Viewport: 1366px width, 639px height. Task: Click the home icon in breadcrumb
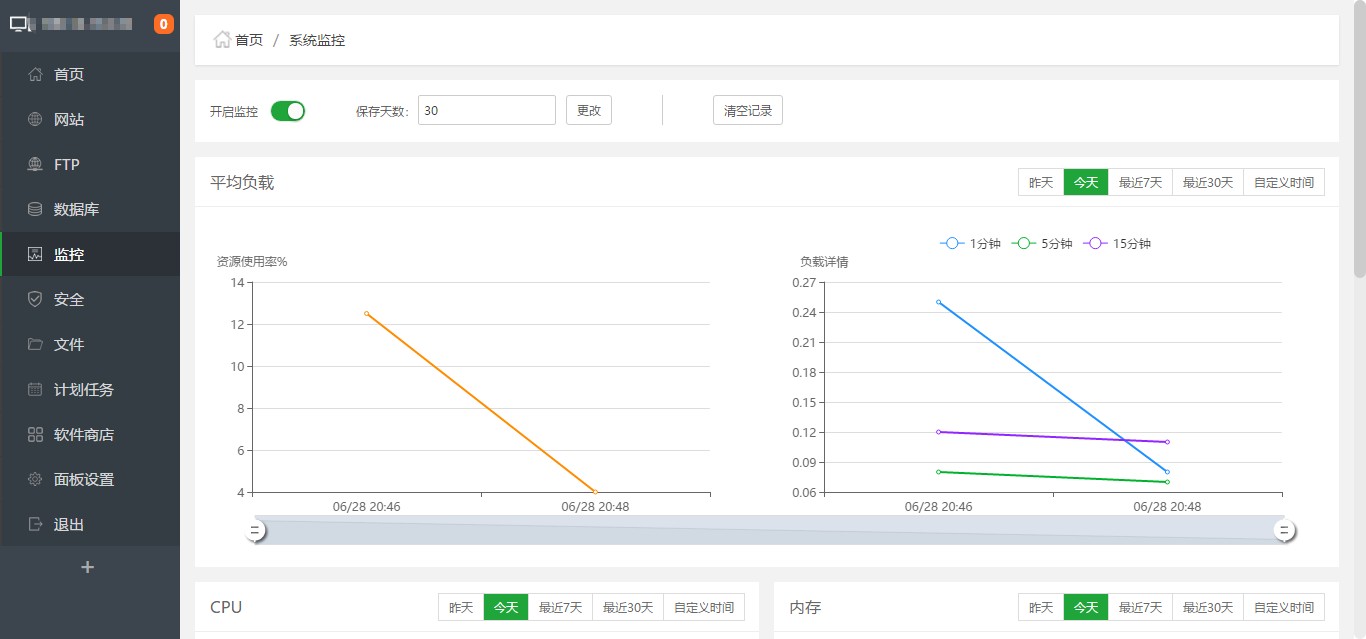222,40
